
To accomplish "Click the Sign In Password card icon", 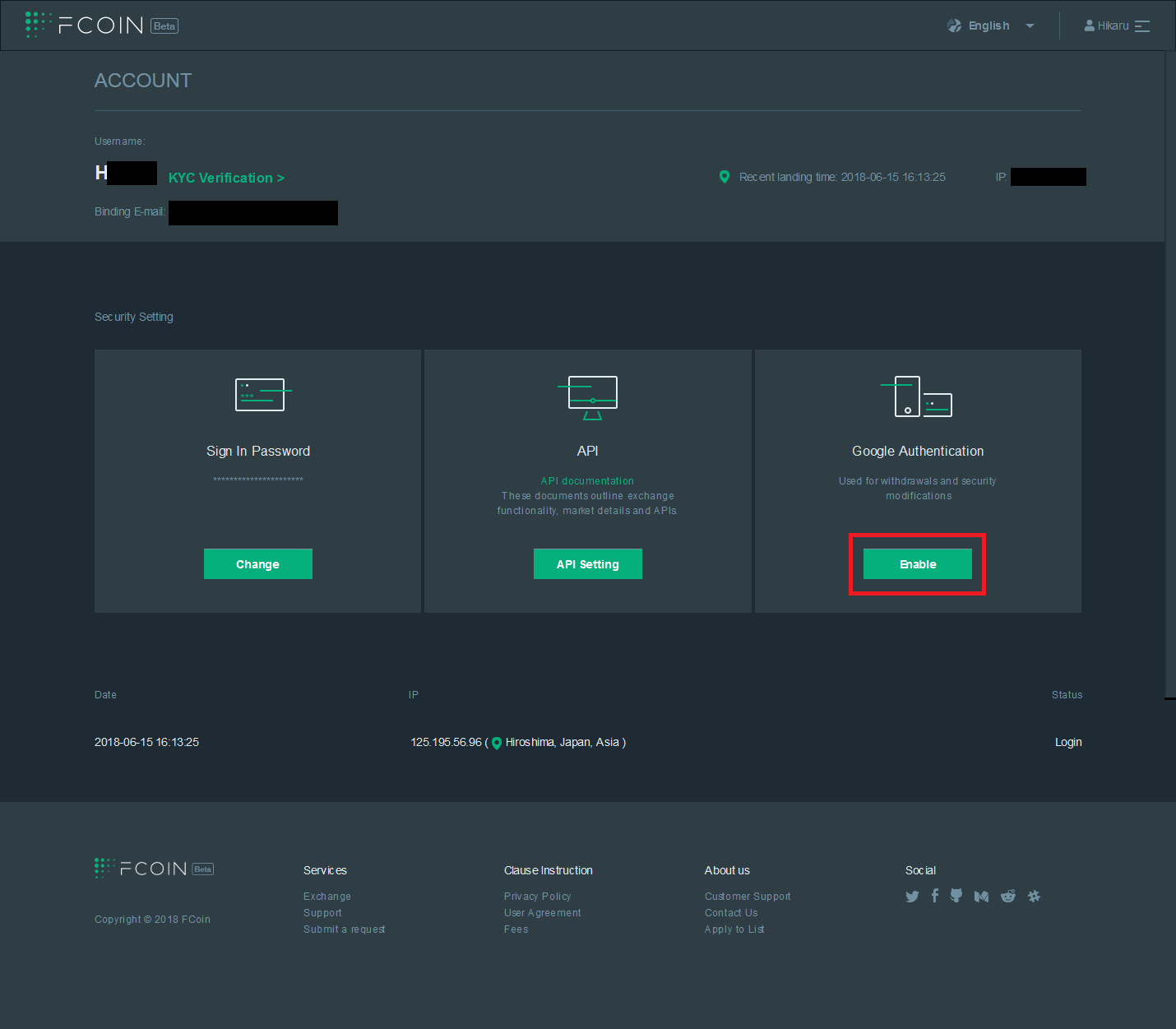I will 263,395.
